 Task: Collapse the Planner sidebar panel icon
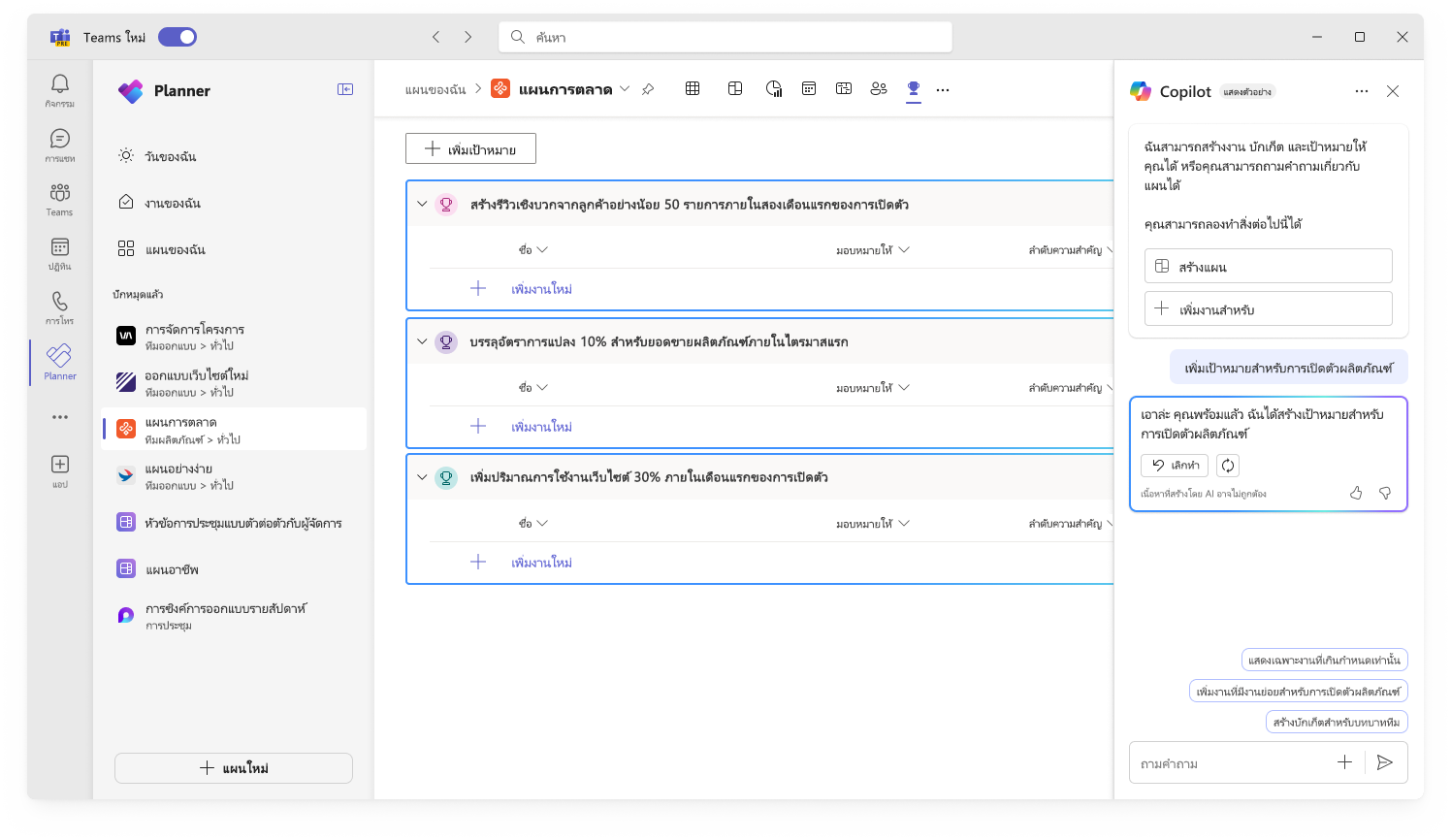345,89
